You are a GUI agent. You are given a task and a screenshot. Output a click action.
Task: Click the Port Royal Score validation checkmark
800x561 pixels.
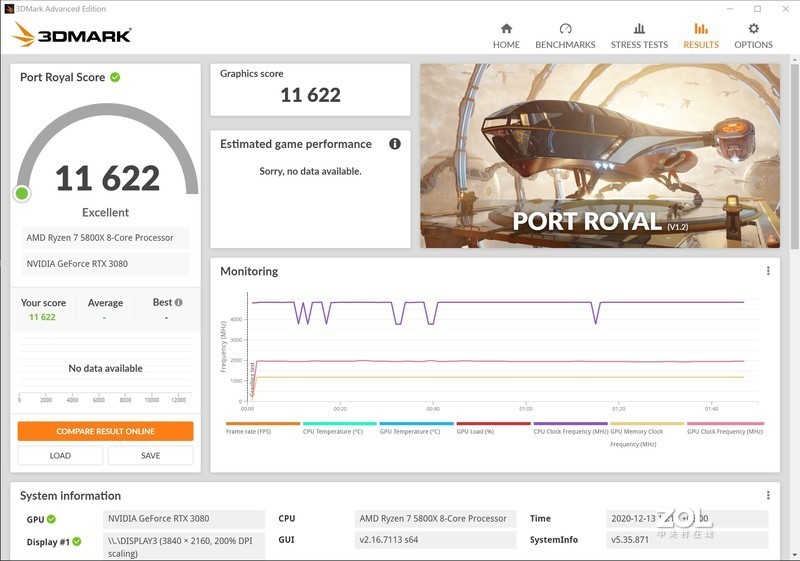tap(115, 77)
